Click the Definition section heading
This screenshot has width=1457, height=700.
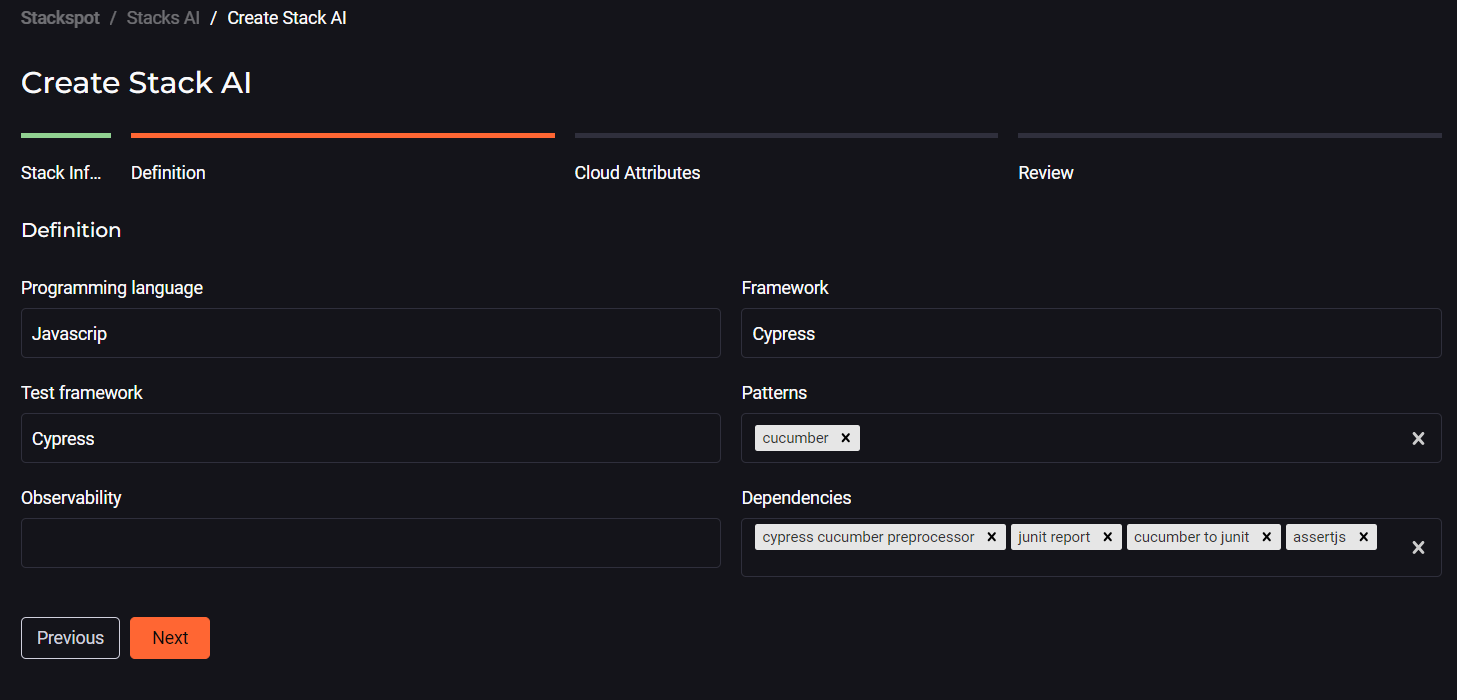tap(71, 230)
